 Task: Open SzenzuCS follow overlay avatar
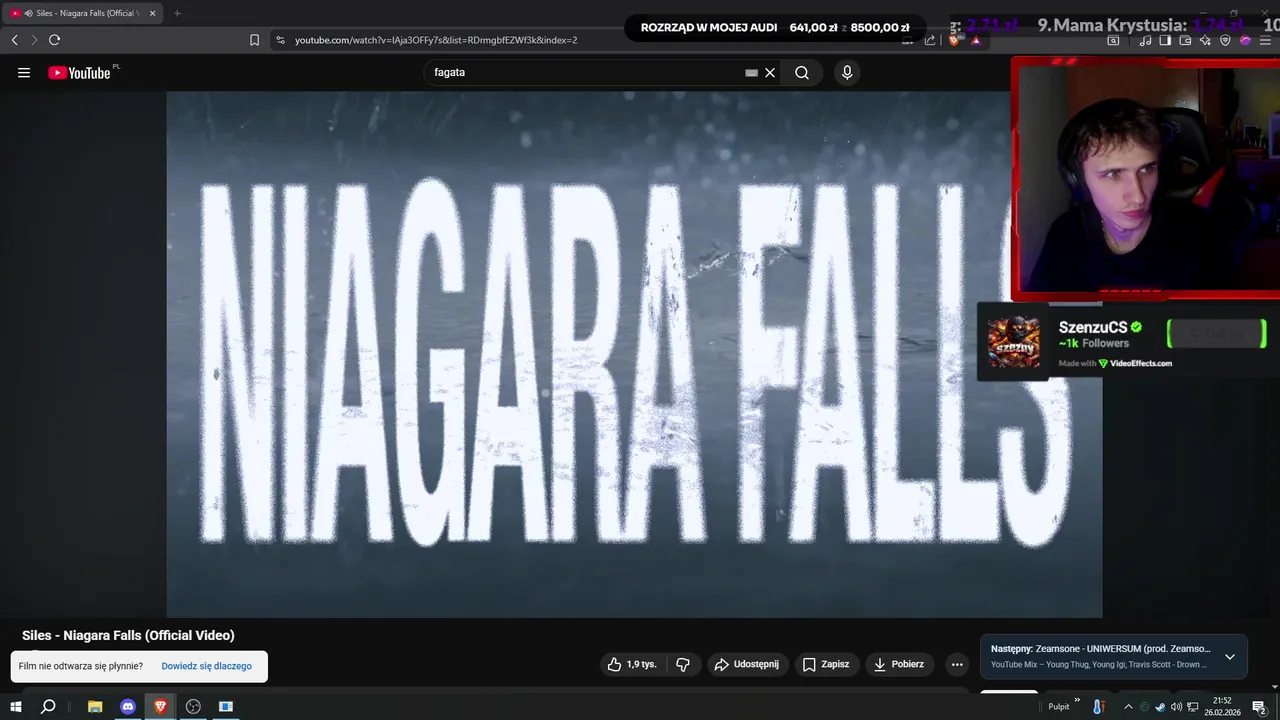[1014, 342]
